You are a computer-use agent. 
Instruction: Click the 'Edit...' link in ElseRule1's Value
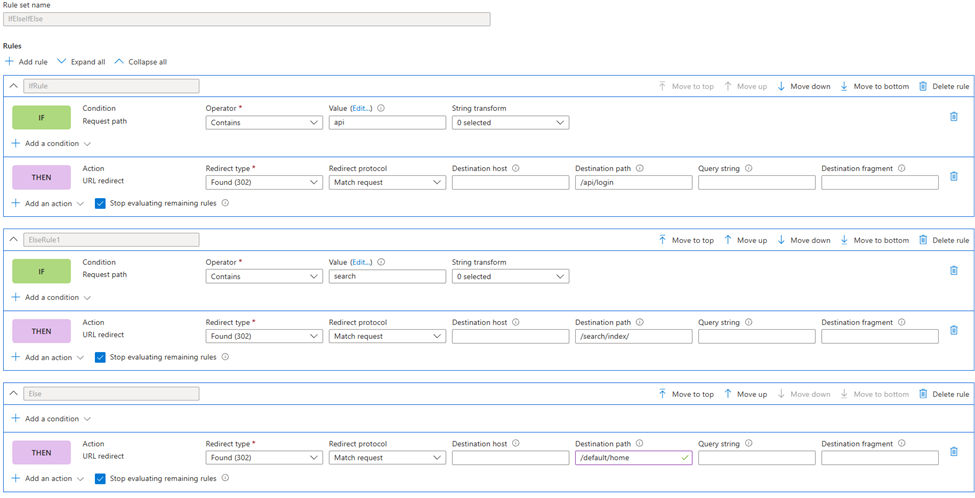click(x=361, y=262)
